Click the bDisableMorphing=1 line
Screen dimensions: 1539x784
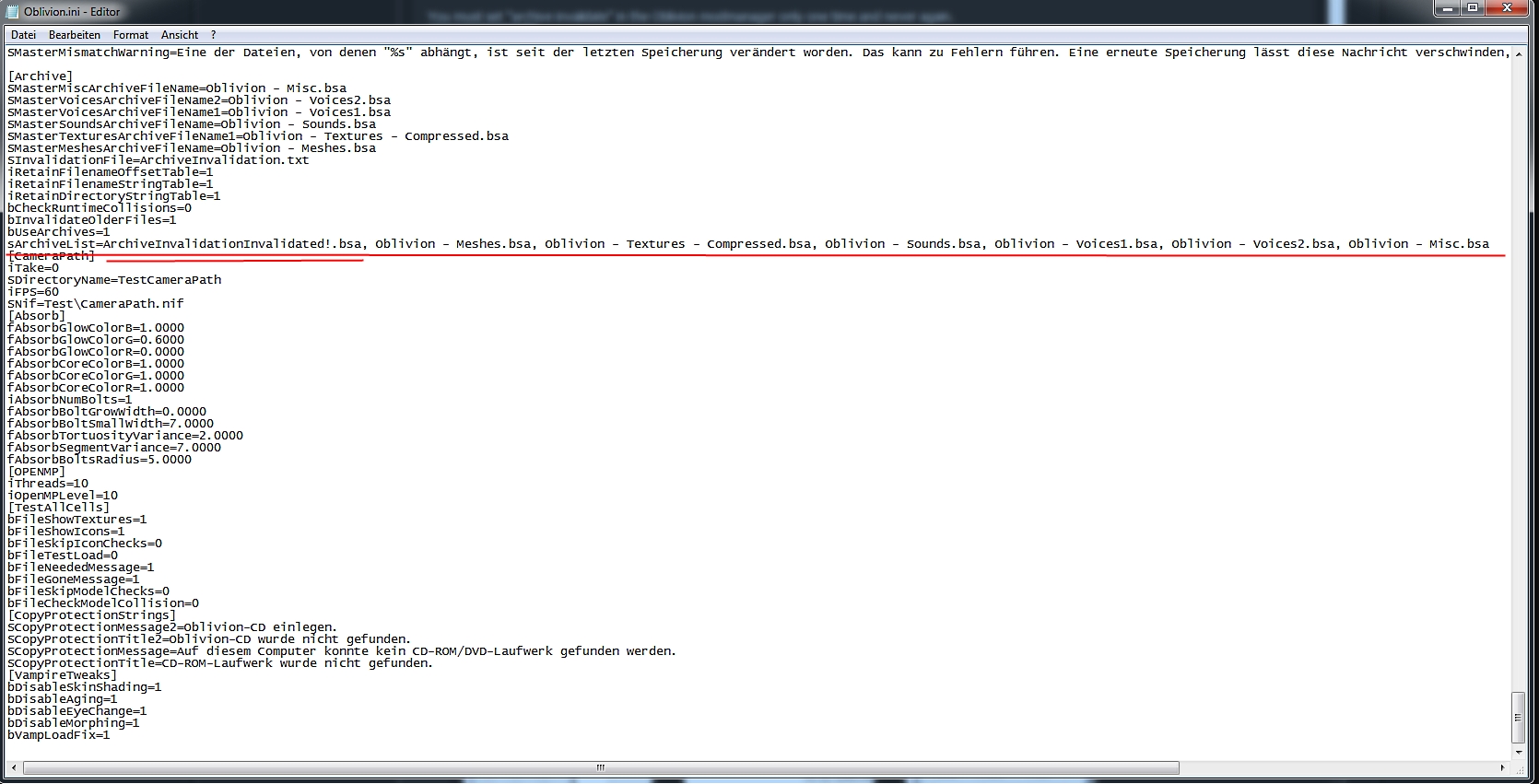pos(74,723)
